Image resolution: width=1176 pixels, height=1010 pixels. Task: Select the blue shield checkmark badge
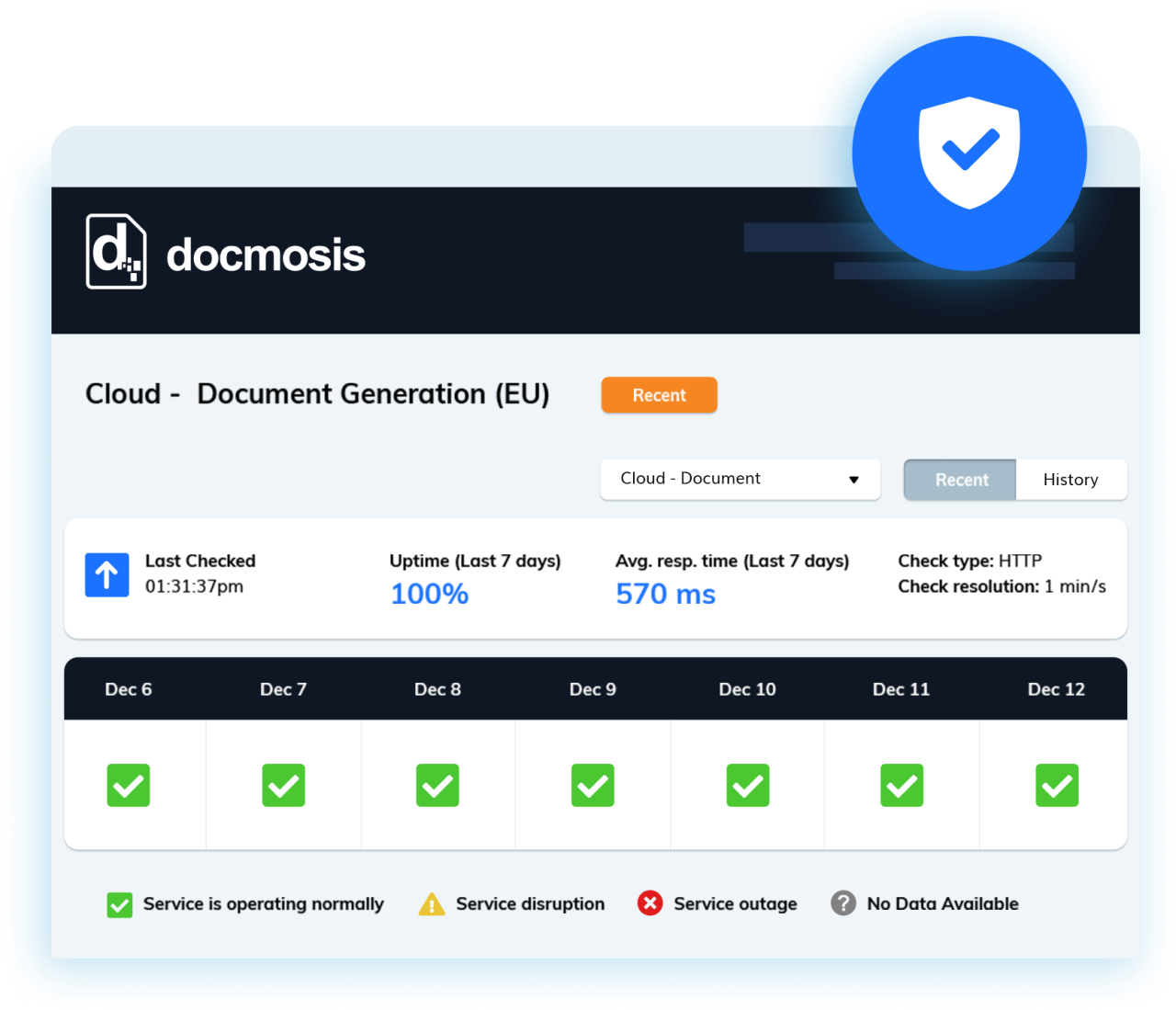(x=968, y=153)
